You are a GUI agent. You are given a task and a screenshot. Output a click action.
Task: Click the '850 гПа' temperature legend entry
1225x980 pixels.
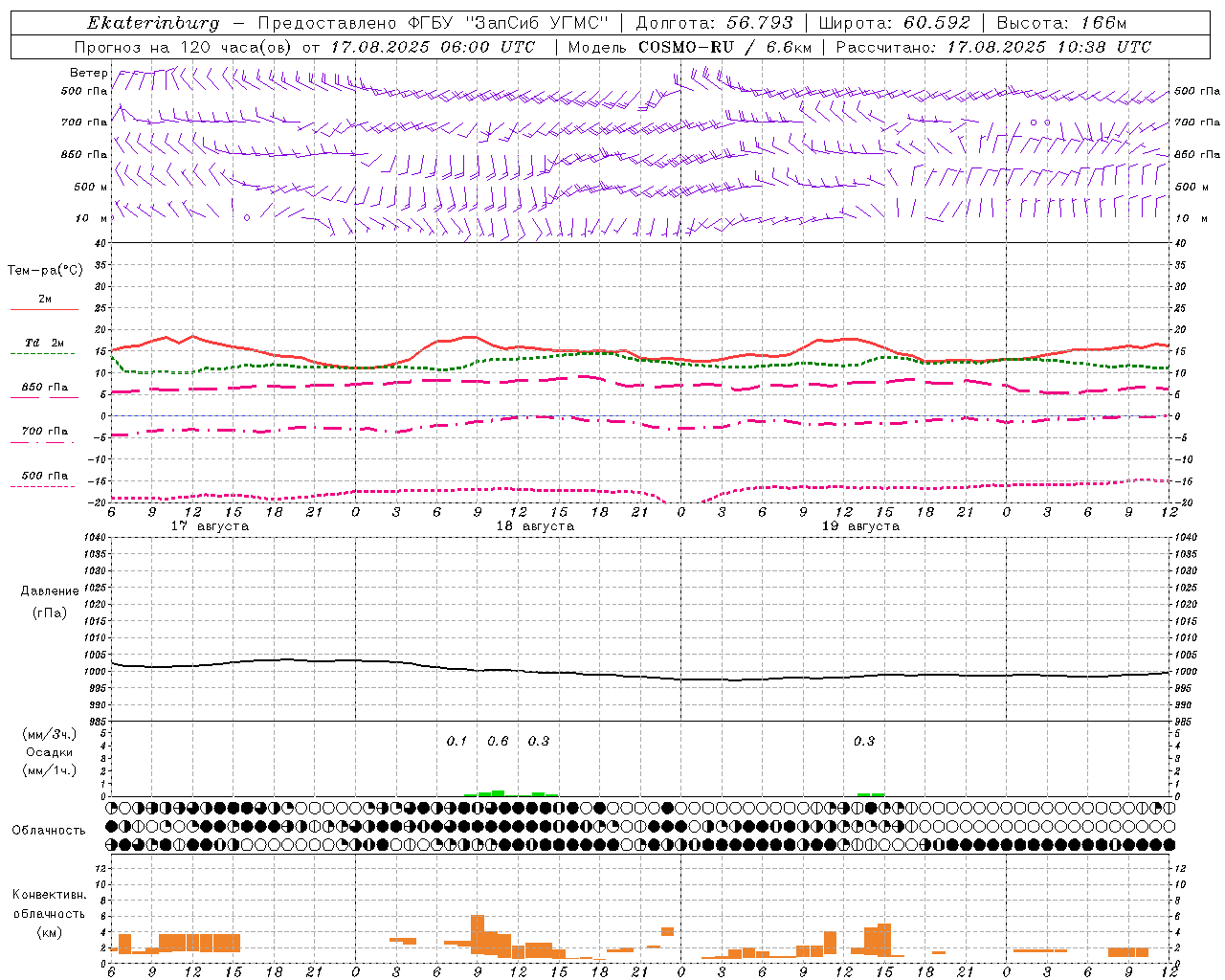45,388
